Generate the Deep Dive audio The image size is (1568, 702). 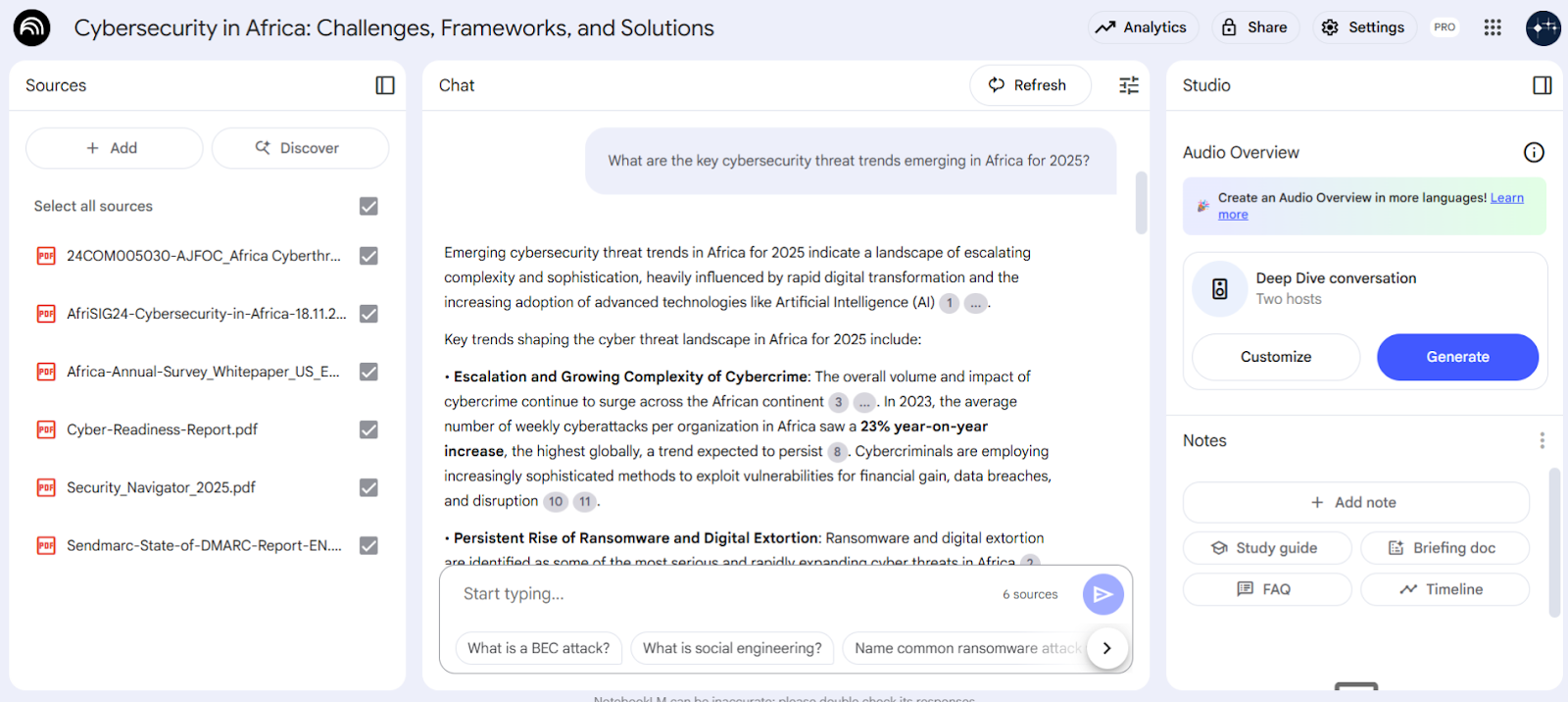coord(1457,357)
